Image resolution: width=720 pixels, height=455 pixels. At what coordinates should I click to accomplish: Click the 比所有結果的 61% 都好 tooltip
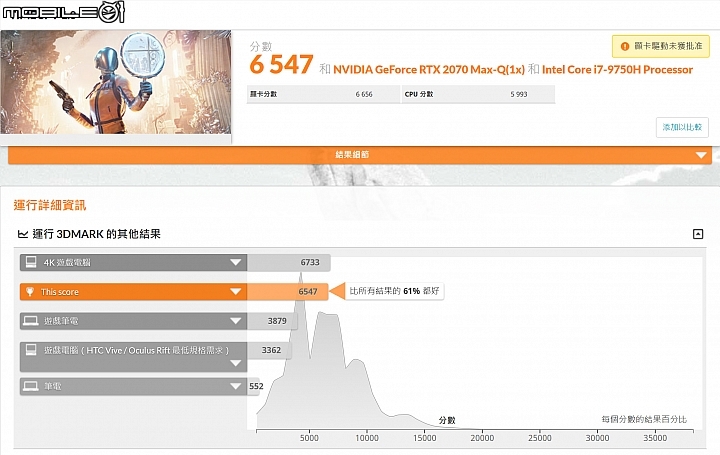[394, 291]
